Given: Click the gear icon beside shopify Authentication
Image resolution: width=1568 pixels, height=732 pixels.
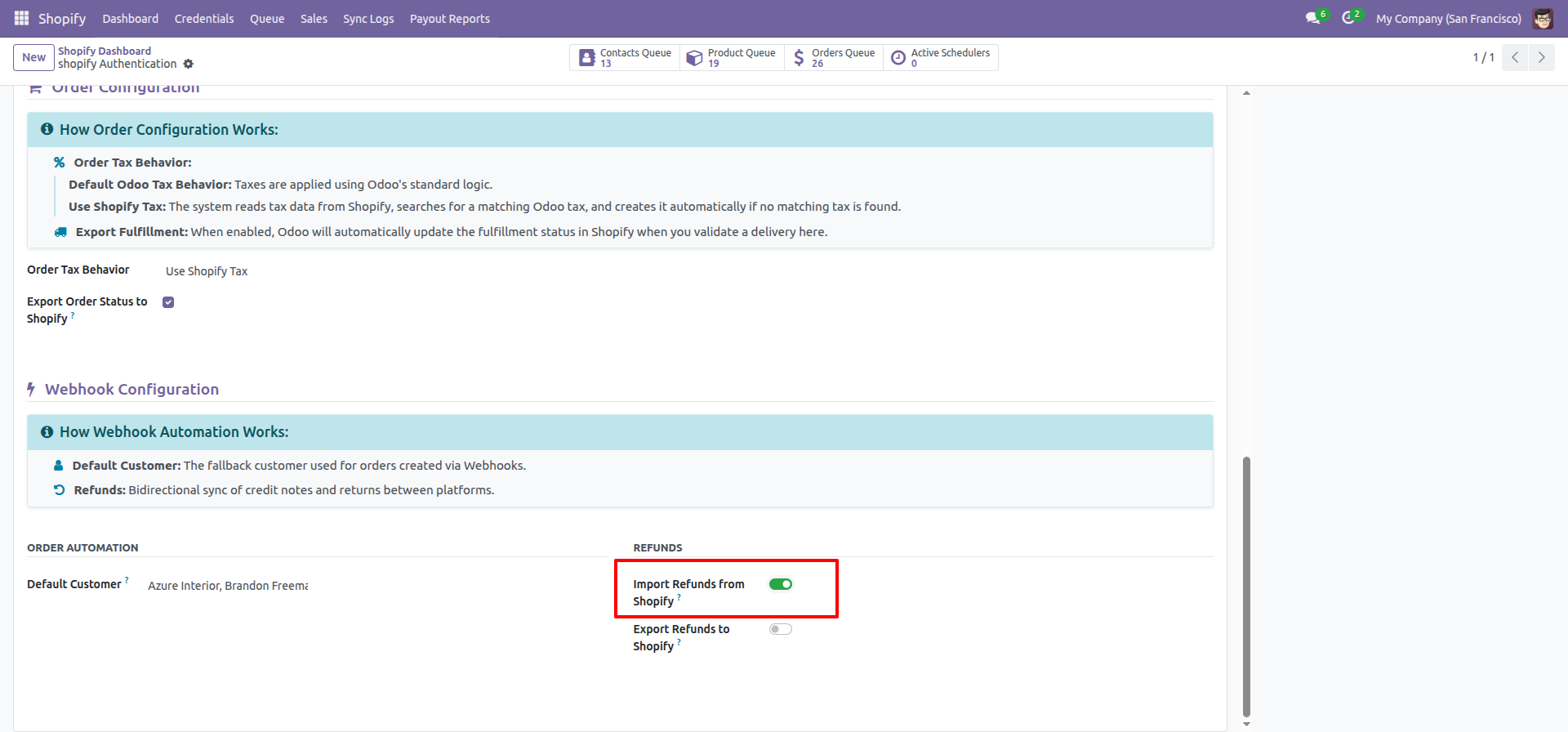Looking at the screenshot, I should click(189, 64).
